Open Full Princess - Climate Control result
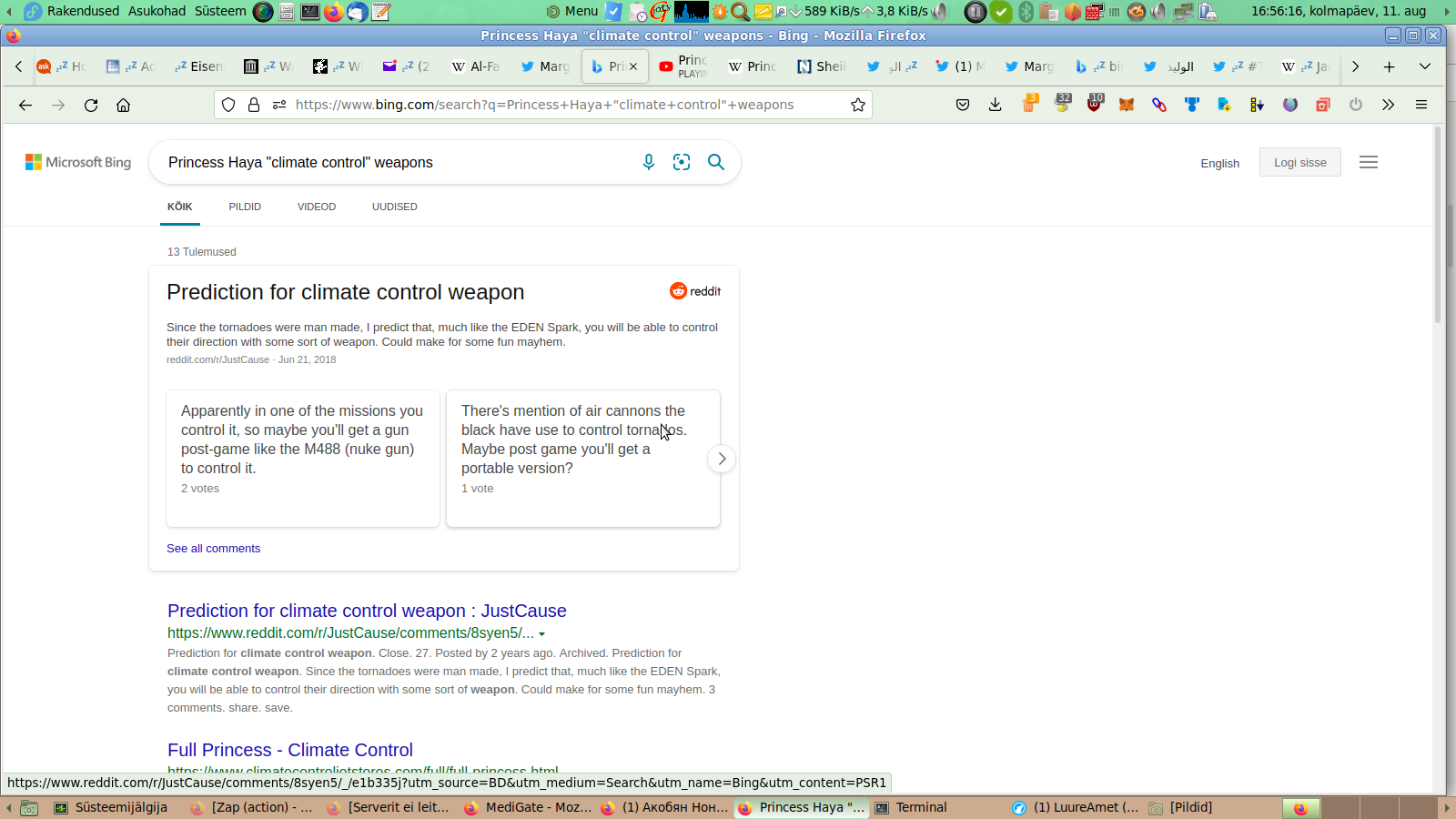This screenshot has height=819, width=1456. pyautogui.click(x=290, y=750)
